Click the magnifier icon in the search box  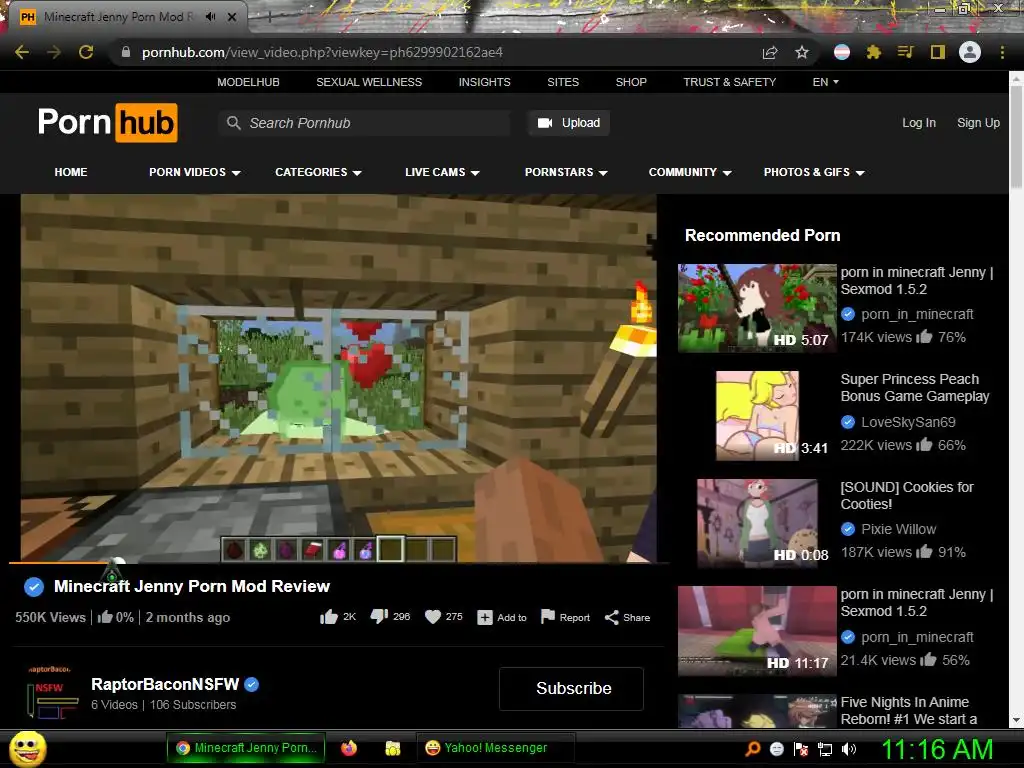tap(234, 123)
